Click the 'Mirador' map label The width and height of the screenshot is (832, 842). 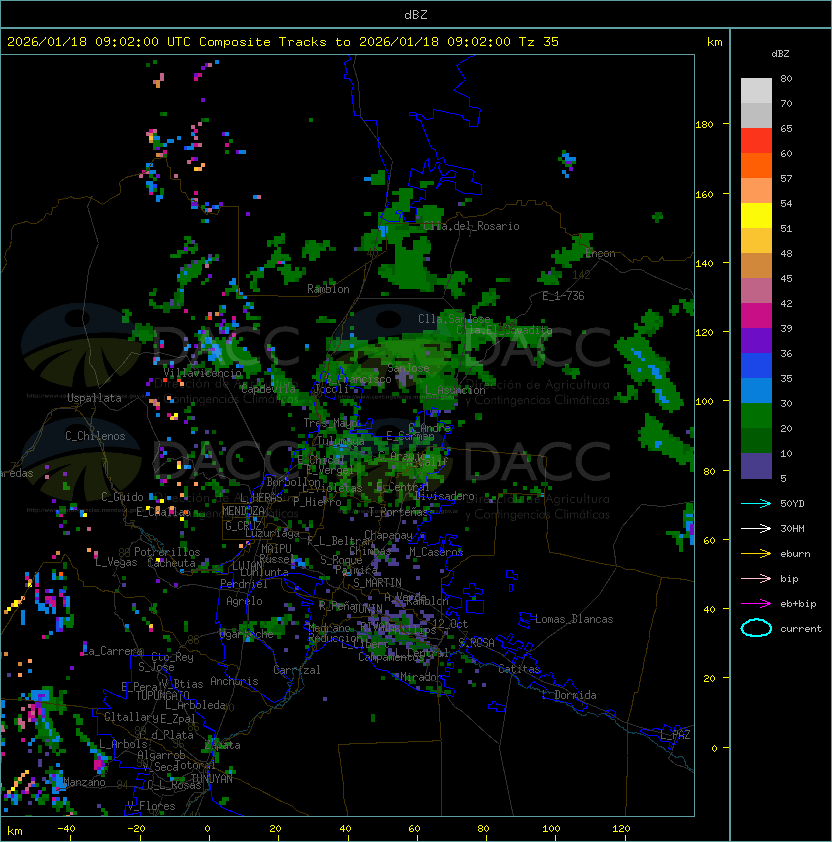pyautogui.click(x=422, y=677)
